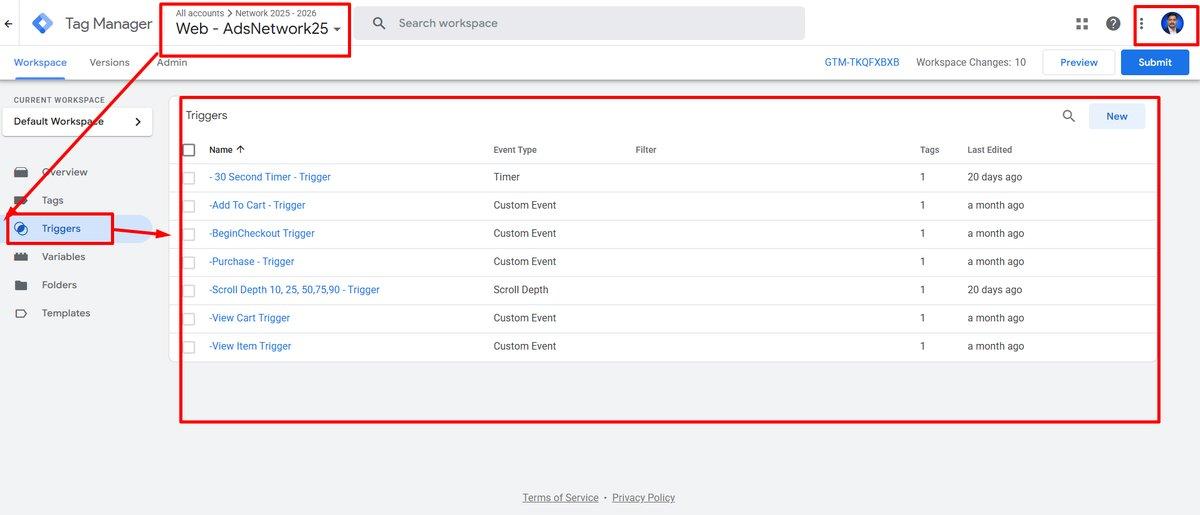The image size is (1200, 515).
Task: Open the help question mark icon
Action: click(x=1113, y=23)
